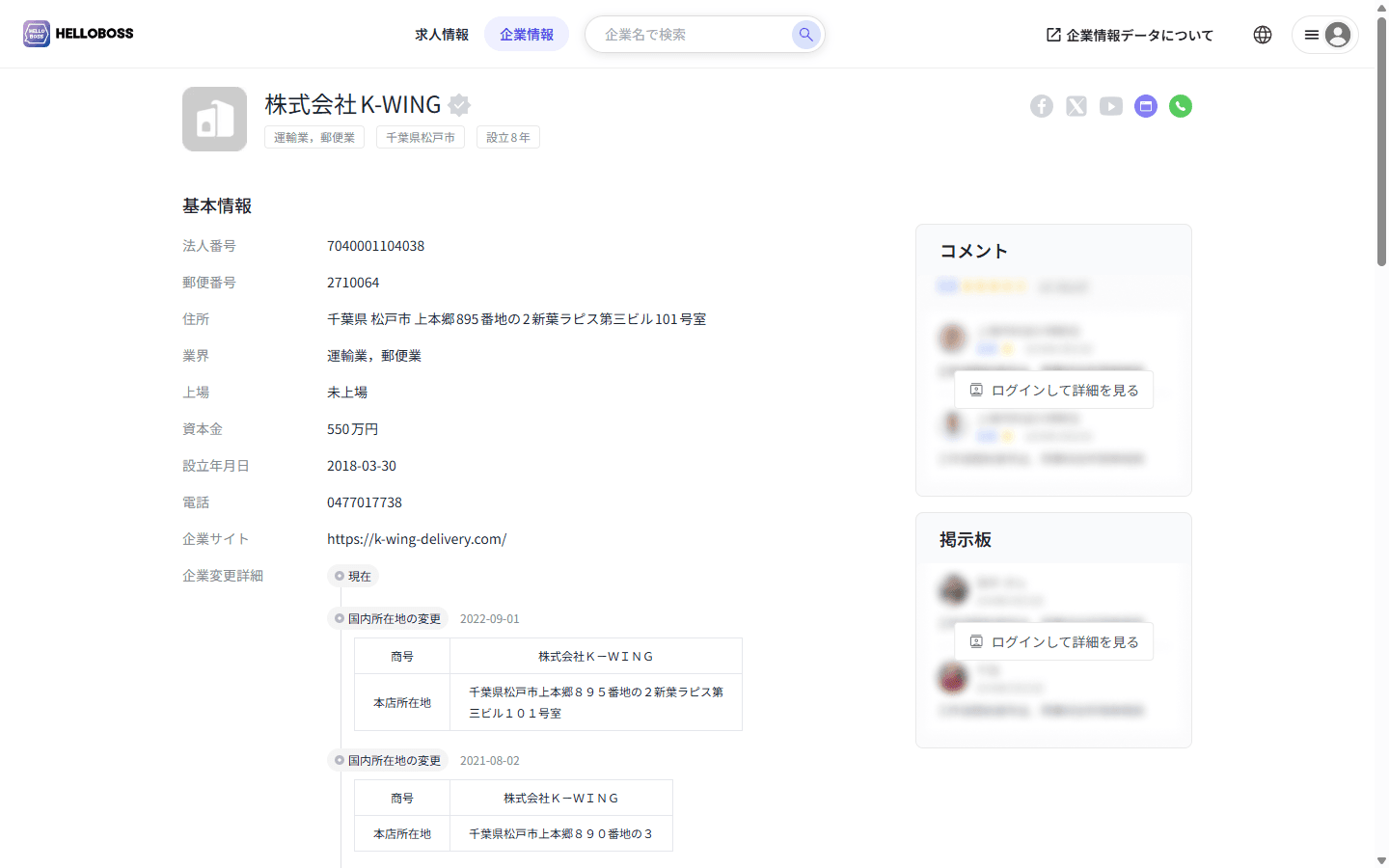Select the 企業情報 tab
Screen dimensions: 1389x868
pos(527,35)
